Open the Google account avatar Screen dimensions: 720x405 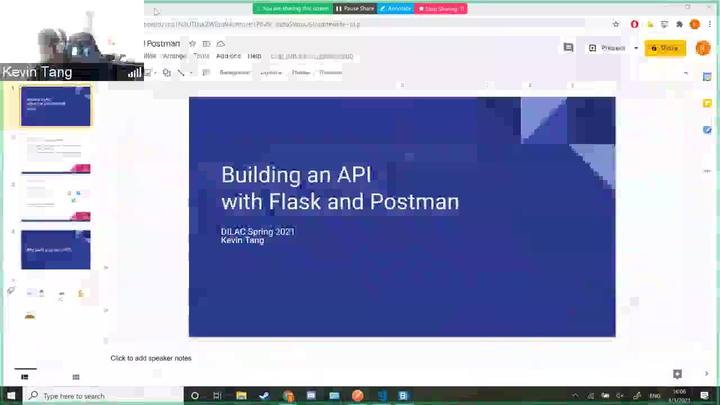pos(703,48)
